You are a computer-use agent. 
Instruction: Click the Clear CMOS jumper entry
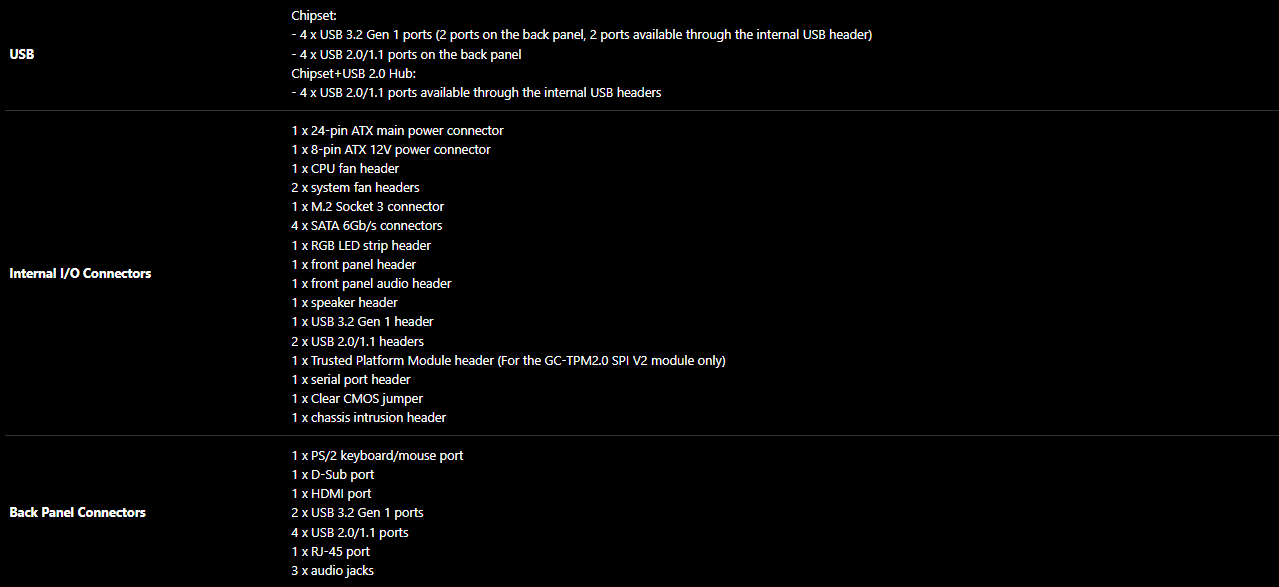[357, 399]
